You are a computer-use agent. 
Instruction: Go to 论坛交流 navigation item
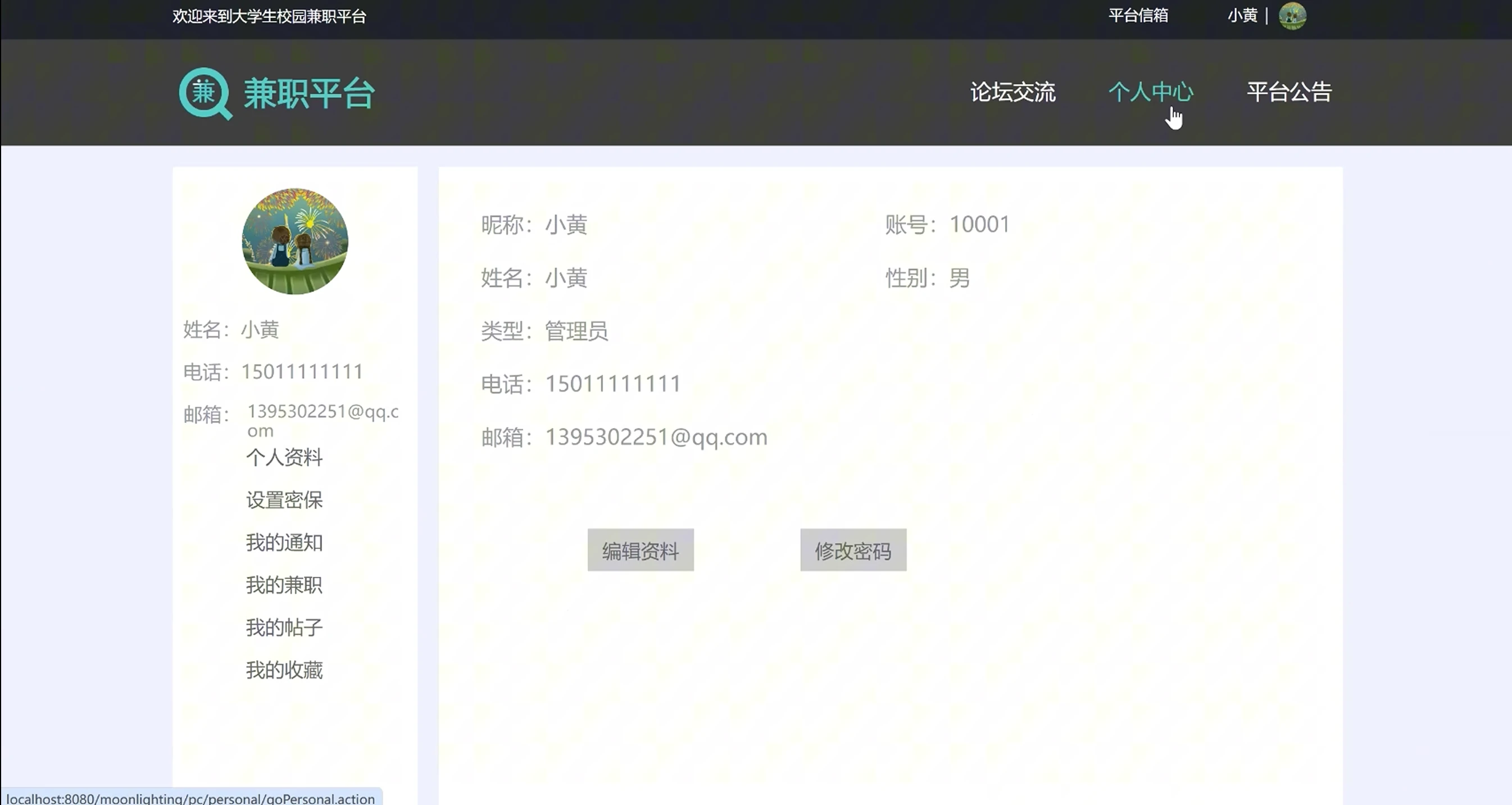[1012, 92]
